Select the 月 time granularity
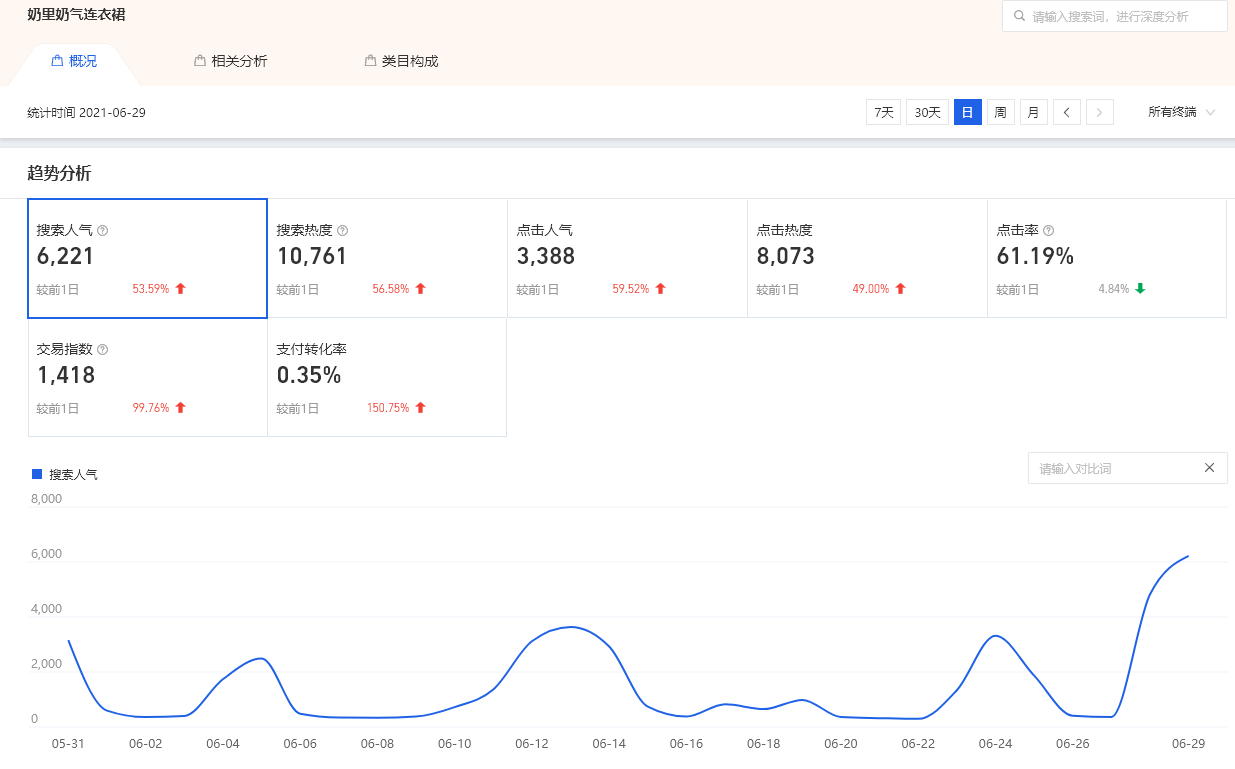This screenshot has height=769, width=1235. [1034, 112]
